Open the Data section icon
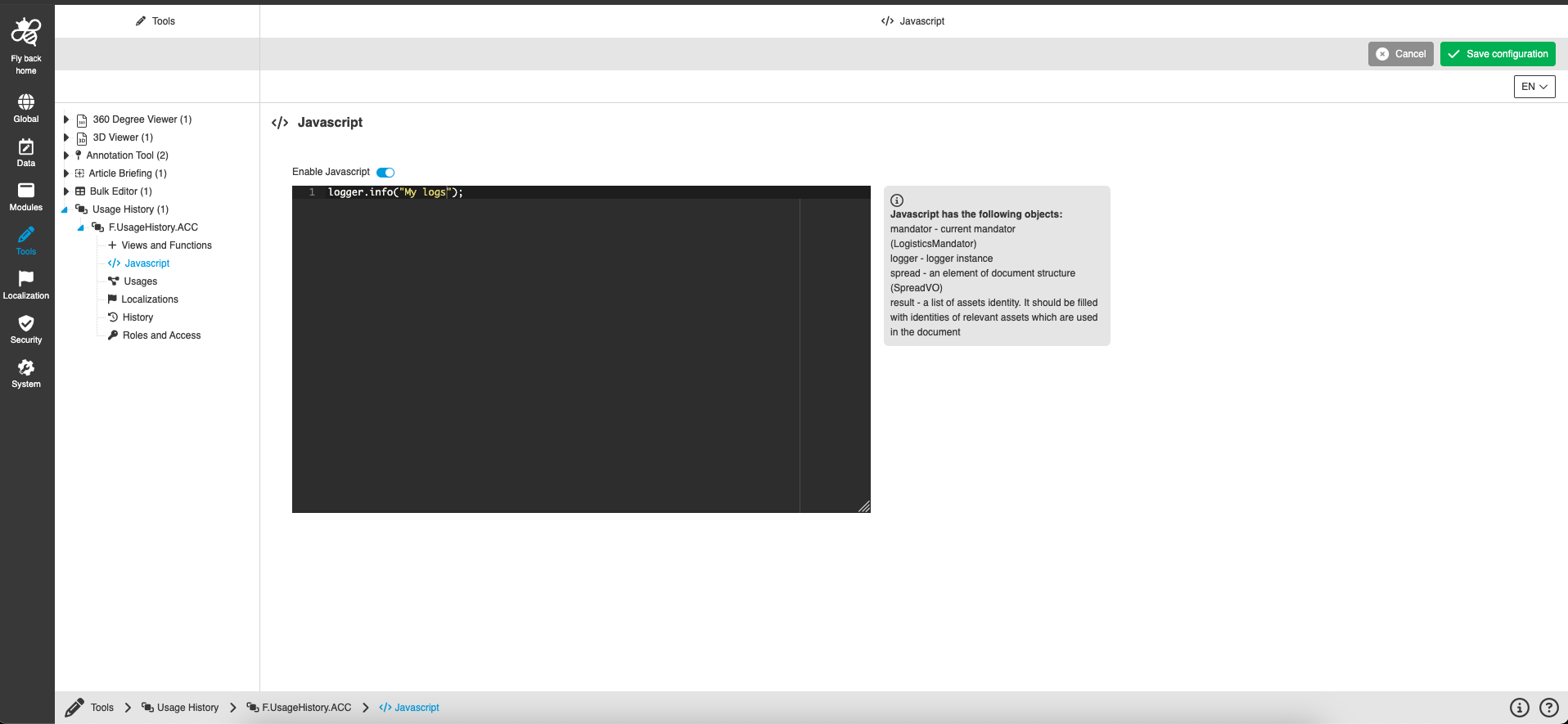This screenshot has width=1568, height=724. [26, 146]
